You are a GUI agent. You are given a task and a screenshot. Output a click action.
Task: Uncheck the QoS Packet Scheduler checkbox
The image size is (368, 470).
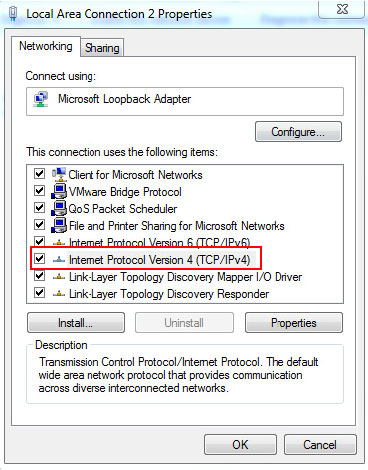39,208
